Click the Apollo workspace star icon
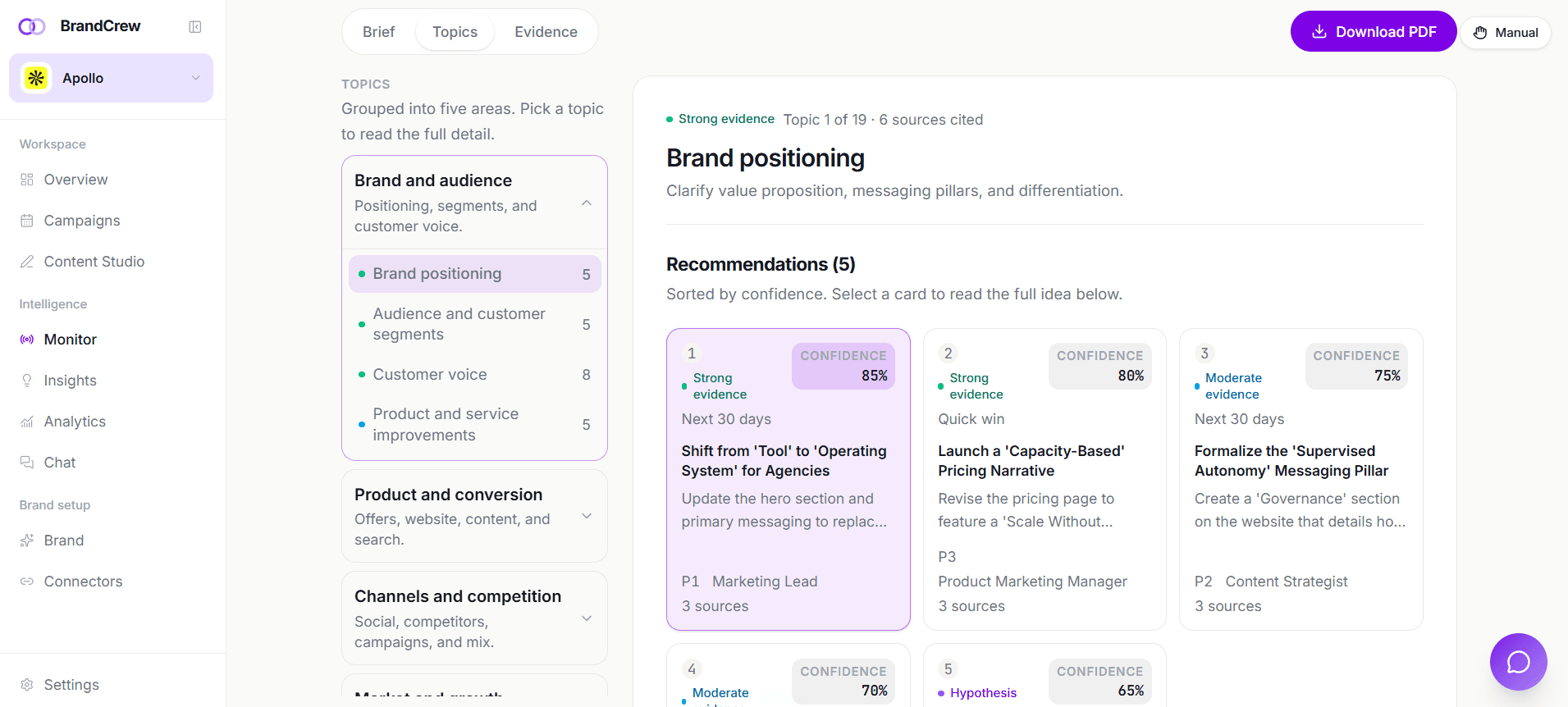 36,78
